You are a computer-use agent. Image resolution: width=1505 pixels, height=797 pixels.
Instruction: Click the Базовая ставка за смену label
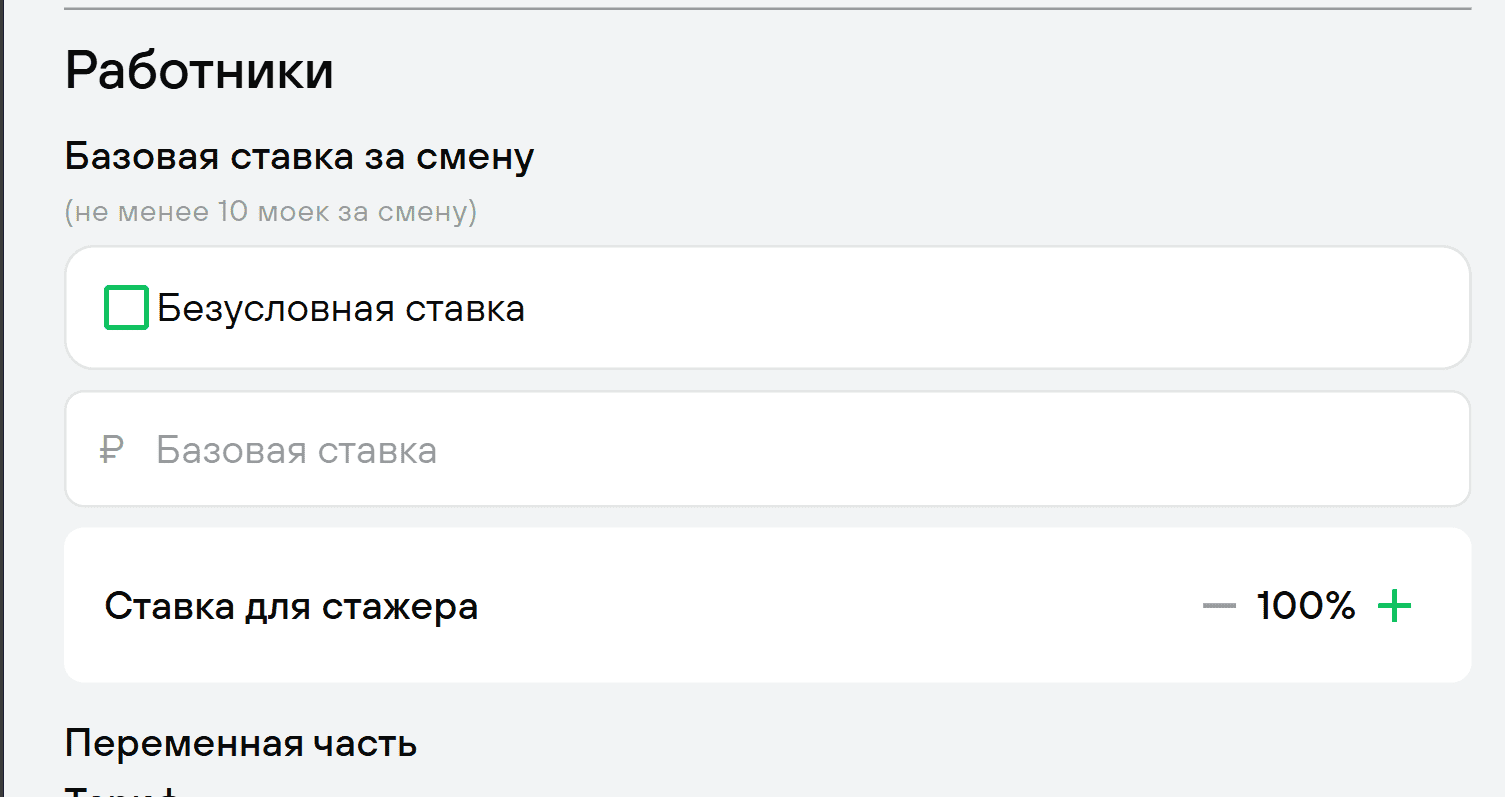pyautogui.click(x=298, y=155)
